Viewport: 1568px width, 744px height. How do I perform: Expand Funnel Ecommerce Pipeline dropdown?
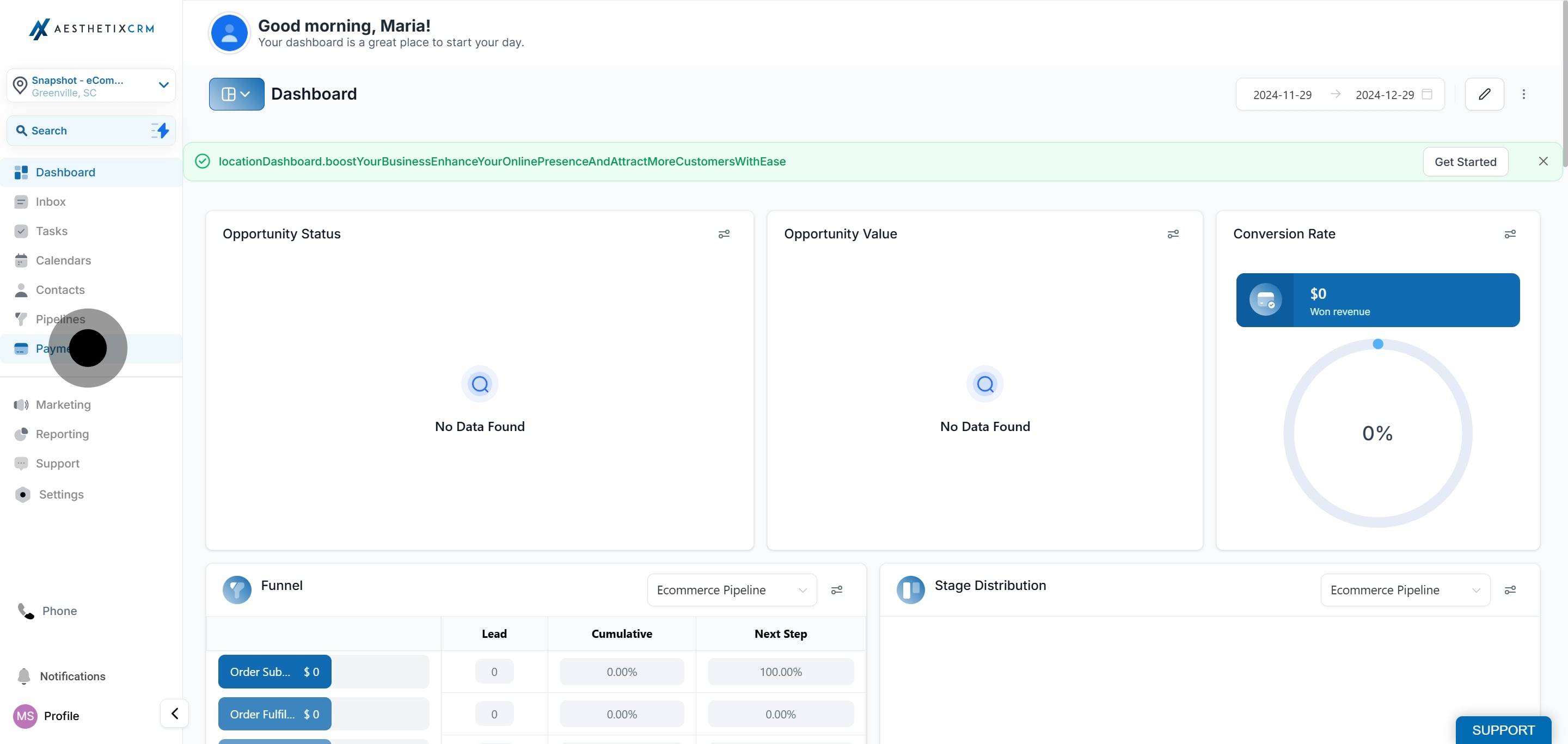coord(732,590)
